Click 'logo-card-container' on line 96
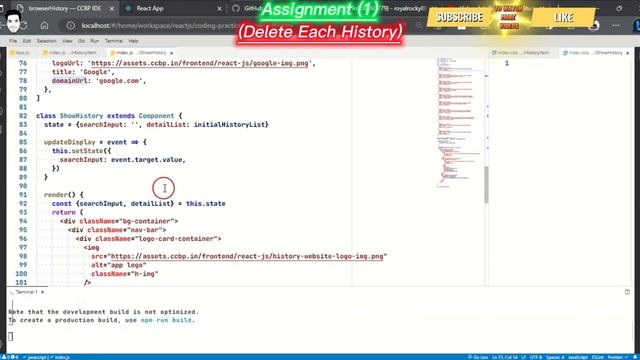 (x=176, y=239)
